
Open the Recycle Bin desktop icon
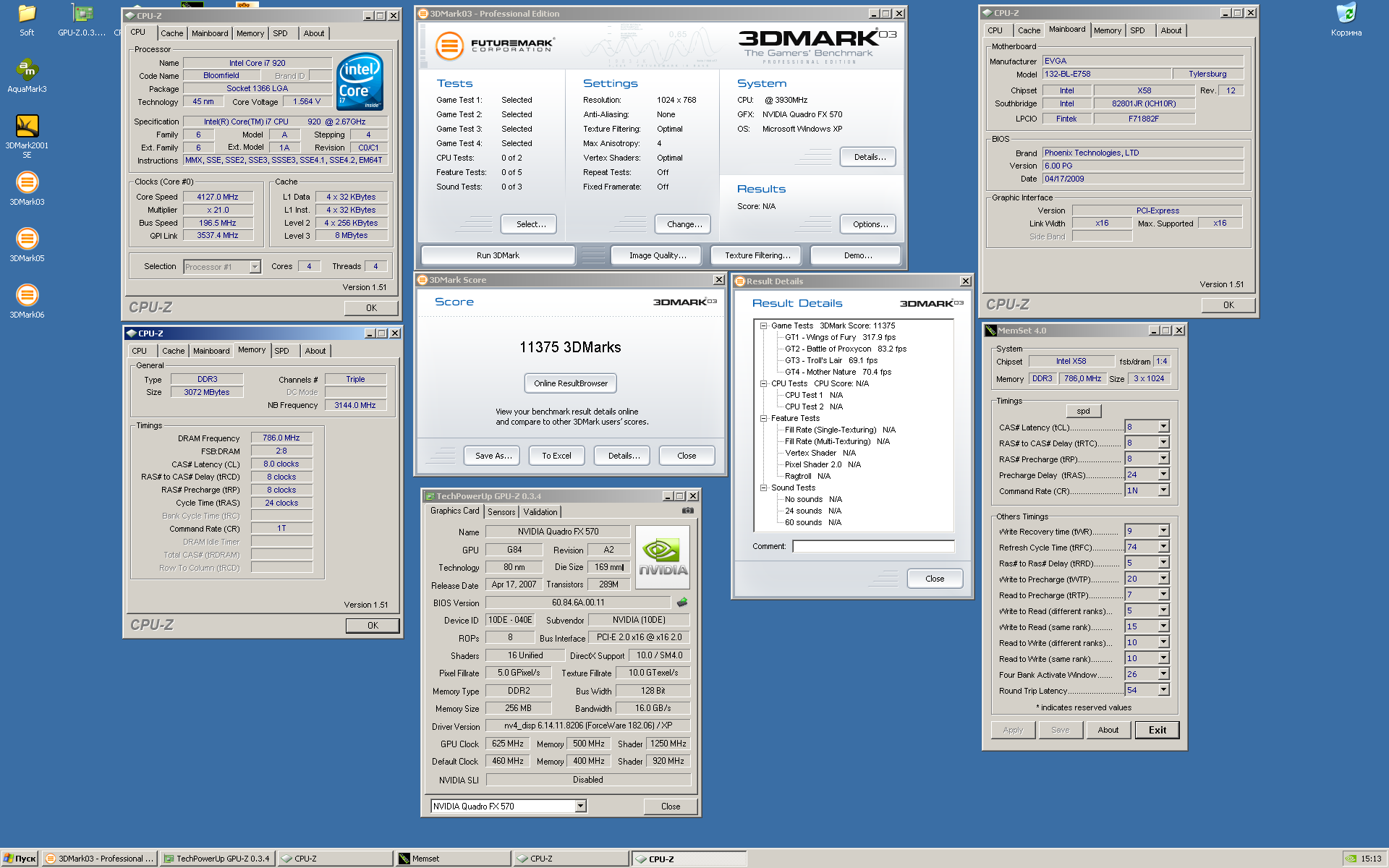tap(1346, 20)
